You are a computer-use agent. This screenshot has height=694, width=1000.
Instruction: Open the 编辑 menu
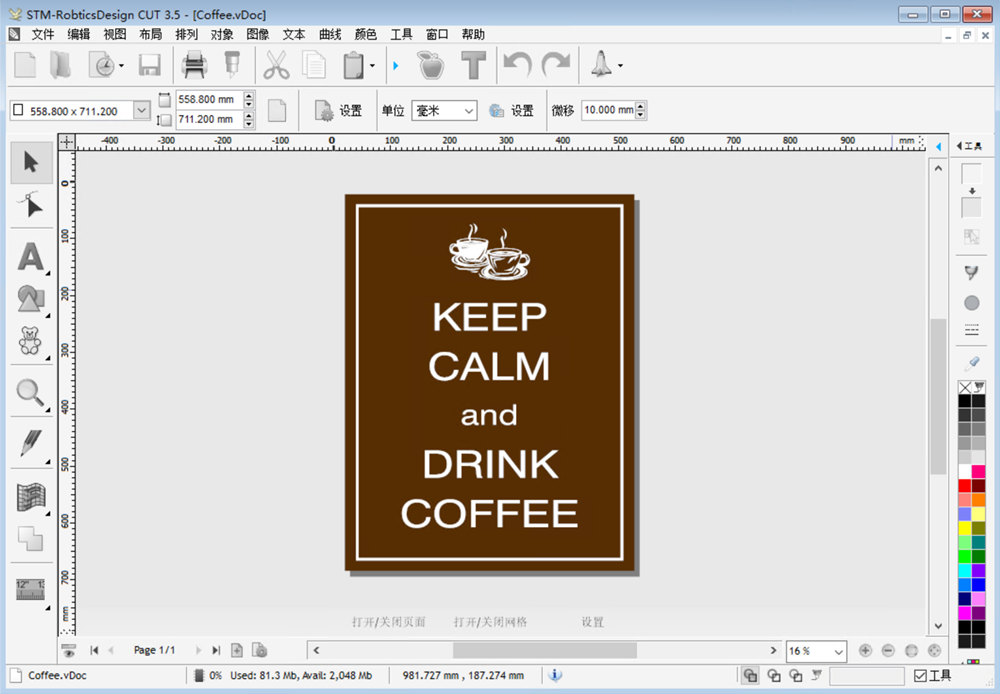click(78, 34)
